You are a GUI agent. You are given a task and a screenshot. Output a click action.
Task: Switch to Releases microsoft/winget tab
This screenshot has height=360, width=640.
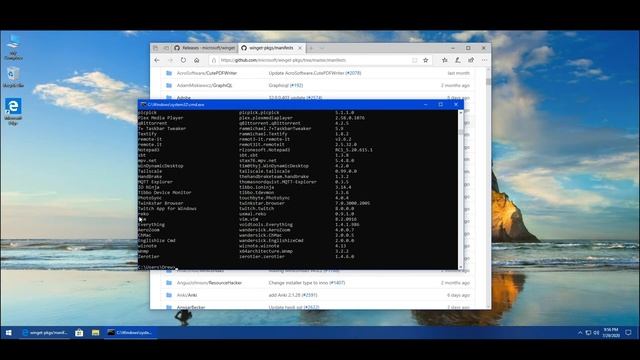click(205, 48)
